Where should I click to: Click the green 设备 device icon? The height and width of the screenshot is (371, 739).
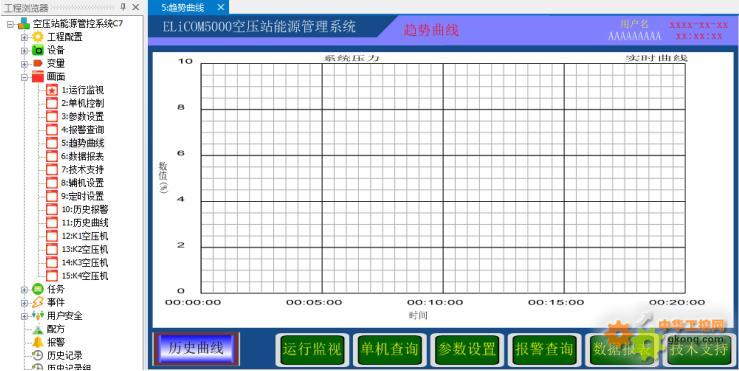(x=38, y=50)
